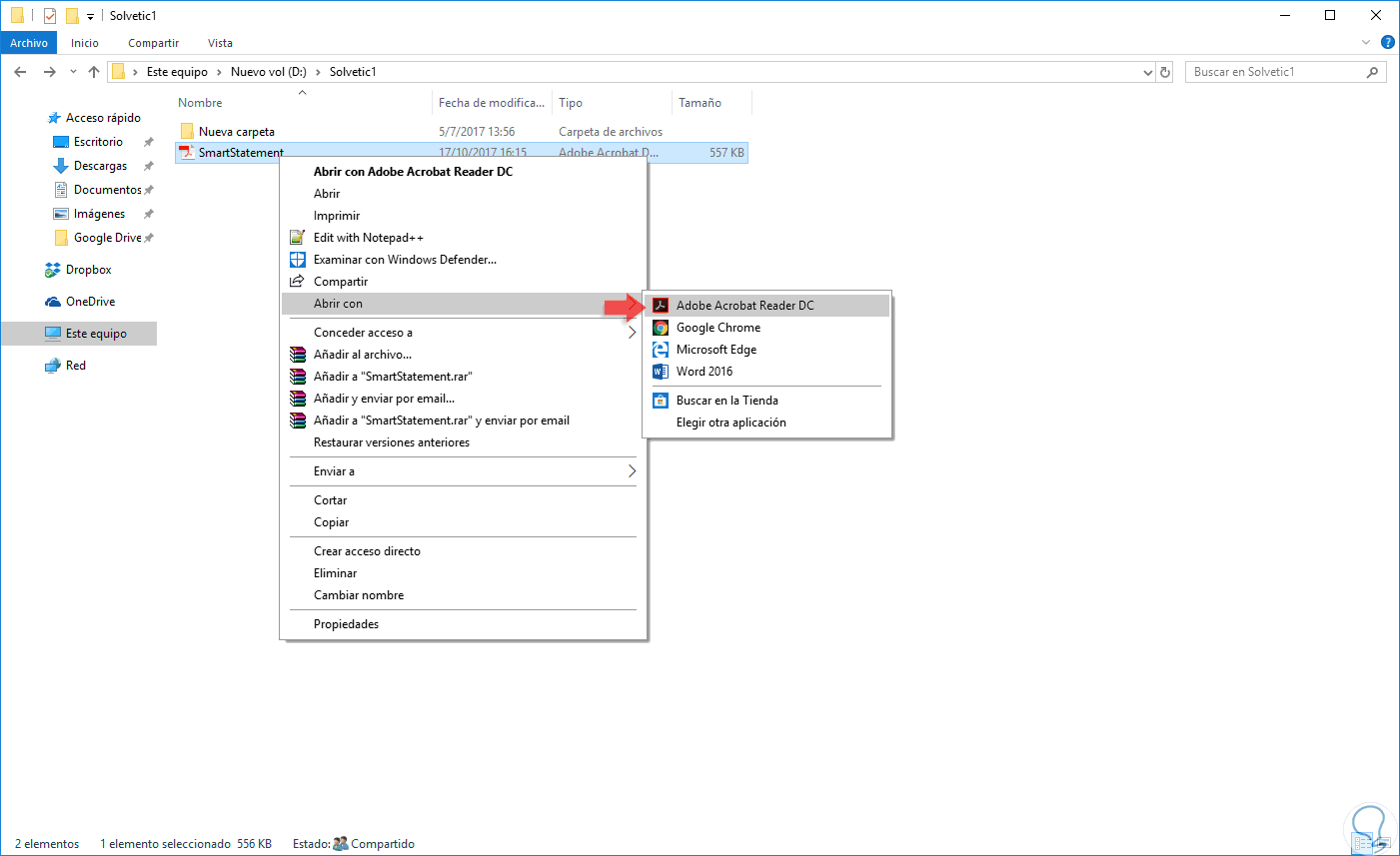This screenshot has width=1400, height=856.
Task: Open Customize Quick Access Toolbar dropdown
Action: point(90,16)
